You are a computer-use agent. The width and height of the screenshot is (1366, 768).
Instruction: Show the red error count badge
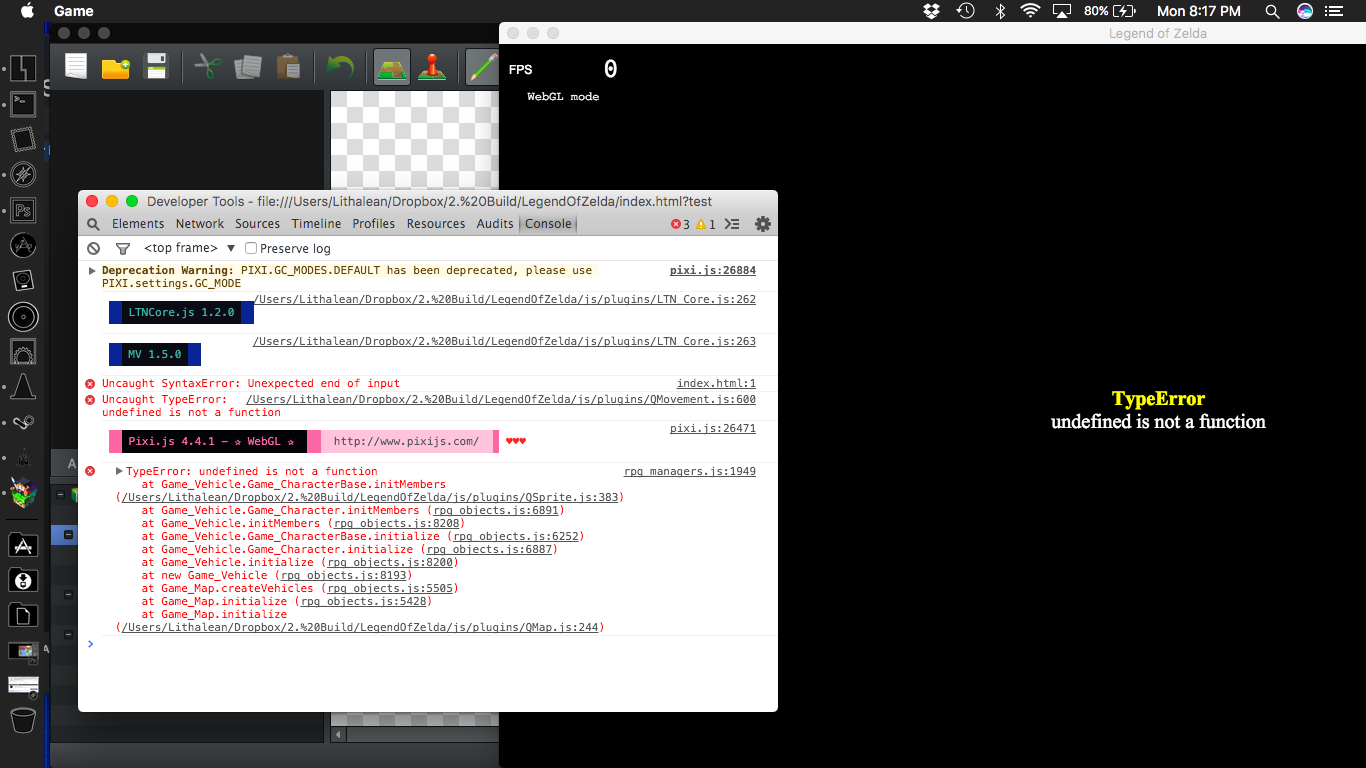[x=680, y=224]
